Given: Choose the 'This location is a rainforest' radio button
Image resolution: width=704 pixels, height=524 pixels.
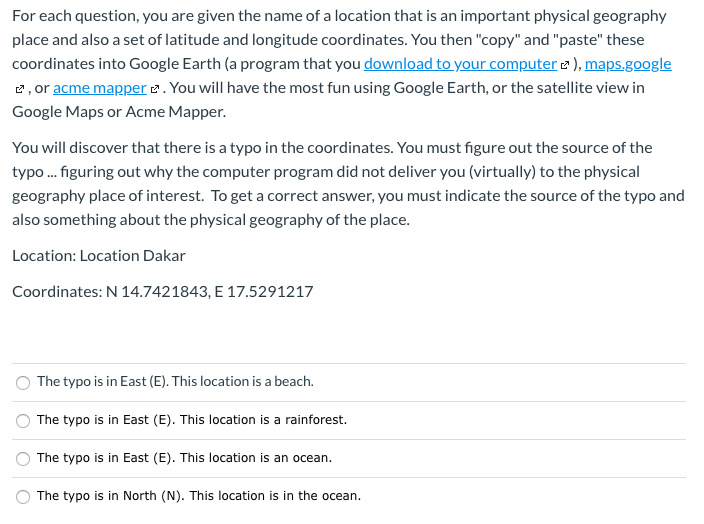Looking at the screenshot, I should coord(23,420).
